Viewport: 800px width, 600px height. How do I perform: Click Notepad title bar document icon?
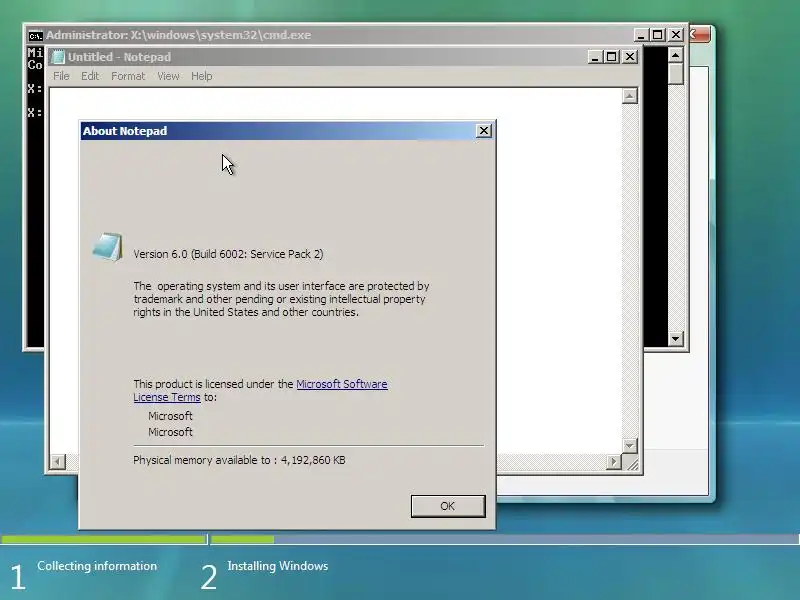59,57
